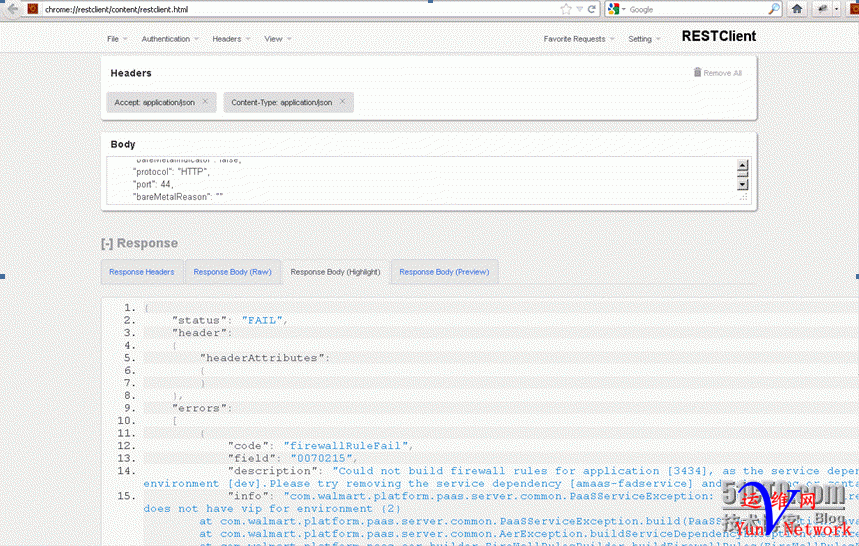Remove the Content-Type: application/json header
859x546 pixels.
[x=342, y=101]
